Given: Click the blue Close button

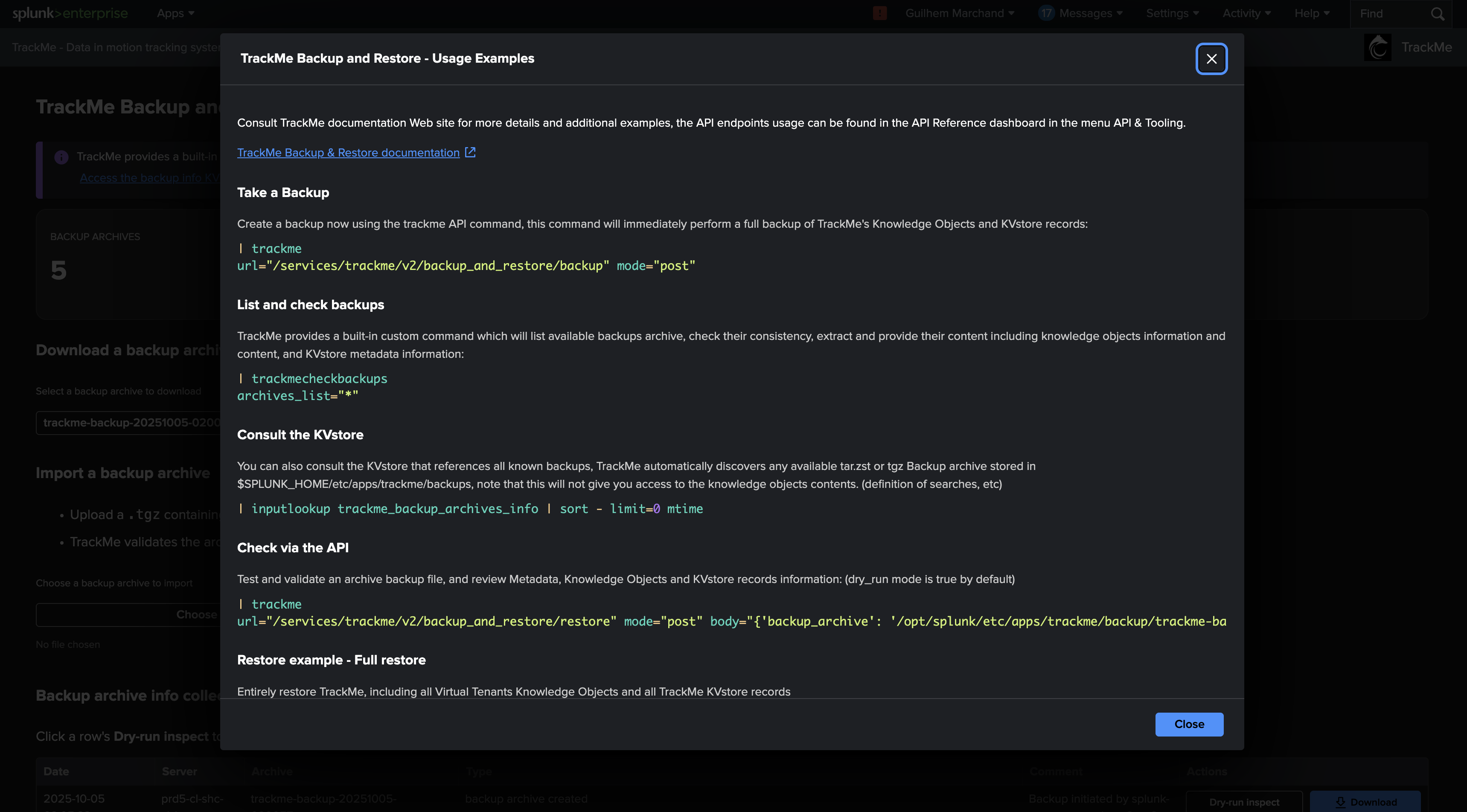Looking at the screenshot, I should pos(1189,724).
